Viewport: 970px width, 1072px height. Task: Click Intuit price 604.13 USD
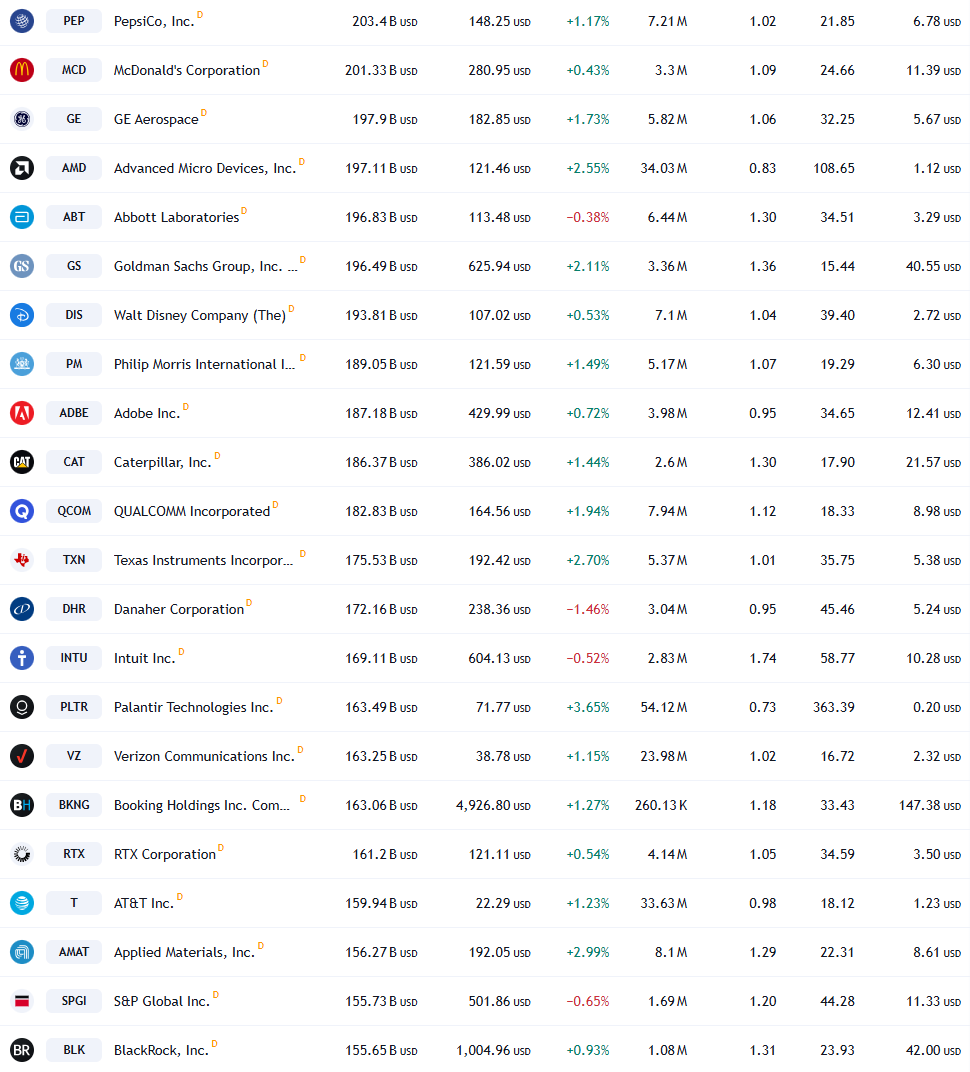pyautogui.click(x=499, y=658)
